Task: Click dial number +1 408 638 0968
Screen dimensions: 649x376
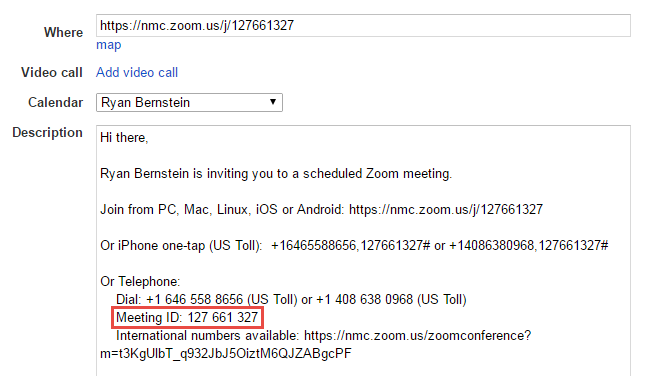Action: coord(365,299)
